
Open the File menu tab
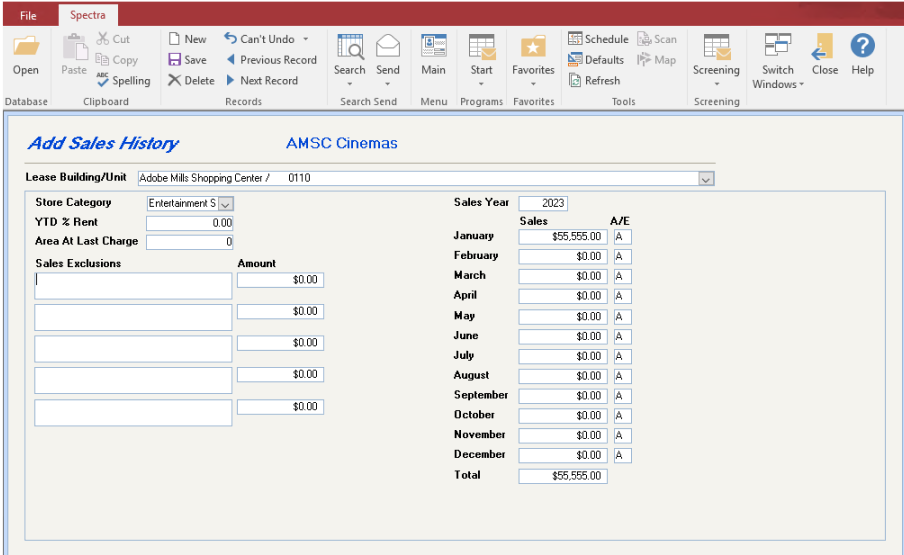pos(28,16)
